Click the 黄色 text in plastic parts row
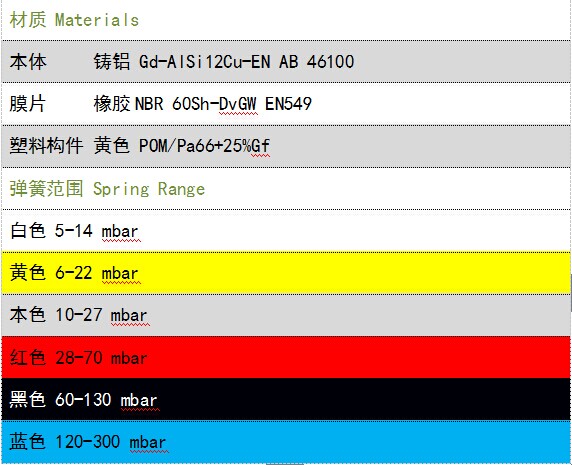 pos(112,146)
